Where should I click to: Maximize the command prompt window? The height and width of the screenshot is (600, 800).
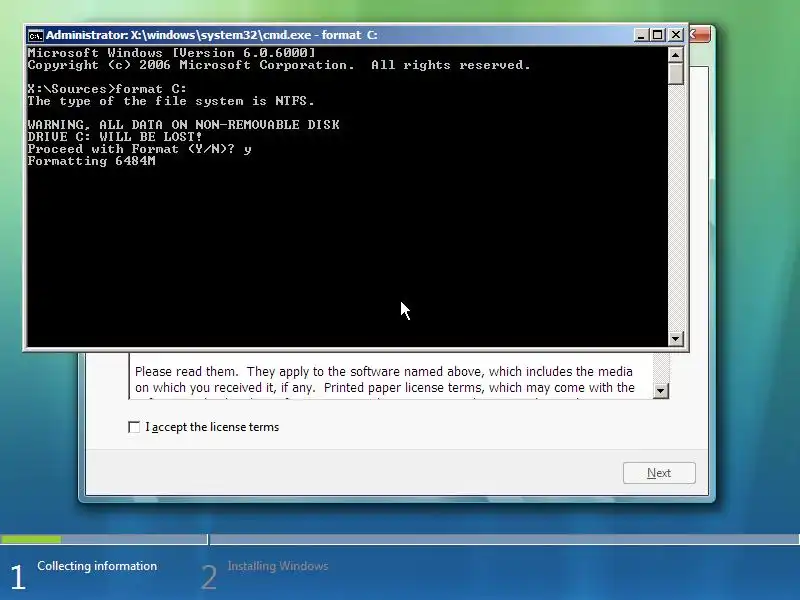[658, 35]
